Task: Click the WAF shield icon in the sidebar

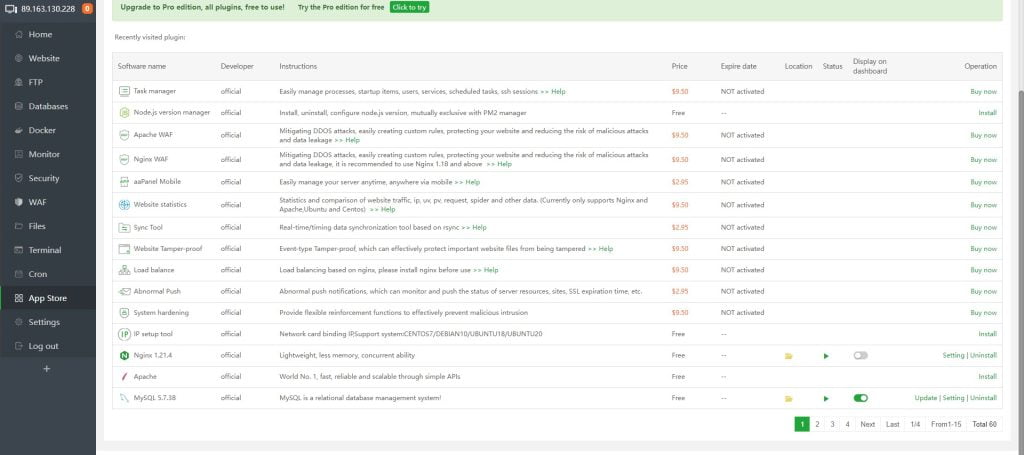Action: pyautogui.click(x=19, y=202)
